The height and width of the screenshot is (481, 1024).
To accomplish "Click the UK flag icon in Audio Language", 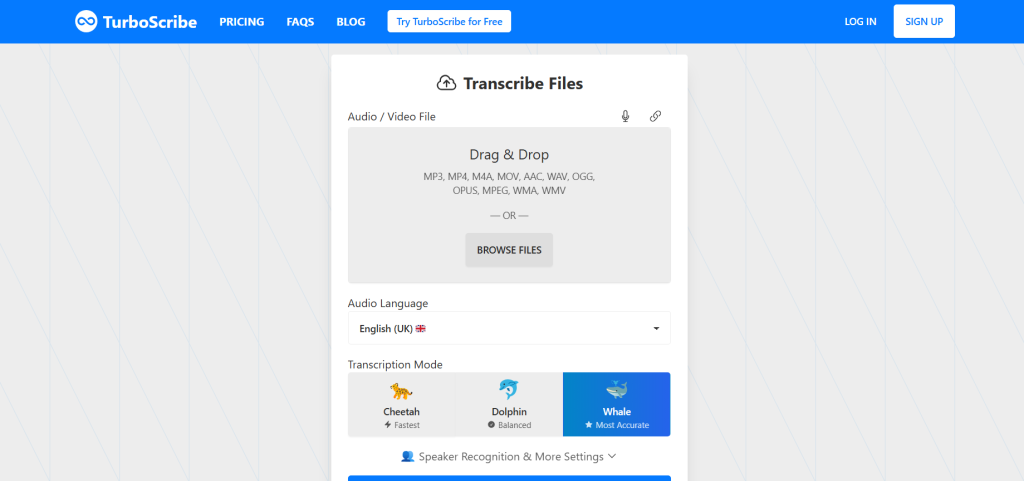I will coord(421,328).
